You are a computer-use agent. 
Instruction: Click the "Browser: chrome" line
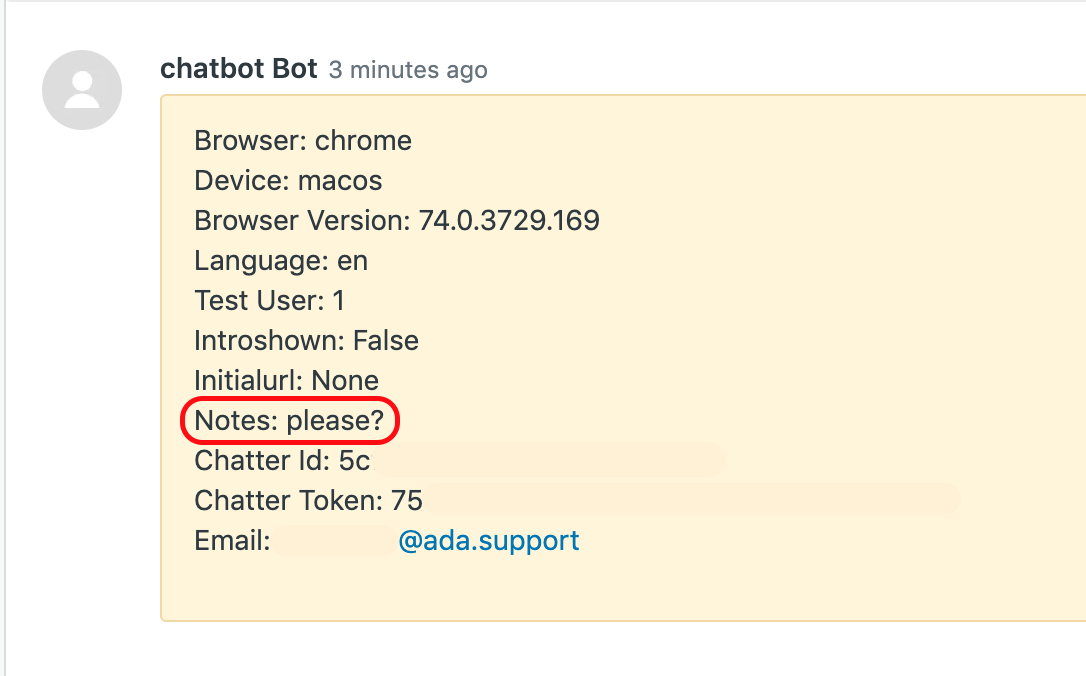(x=303, y=141)
